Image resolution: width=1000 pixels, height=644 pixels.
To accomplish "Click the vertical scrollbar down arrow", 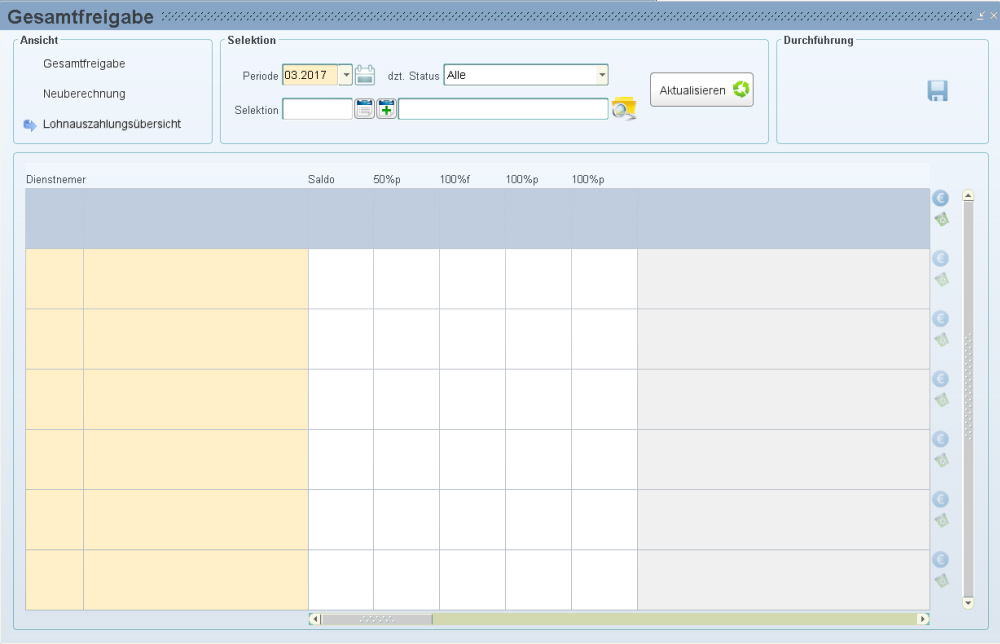I will (x=968, y=603).
